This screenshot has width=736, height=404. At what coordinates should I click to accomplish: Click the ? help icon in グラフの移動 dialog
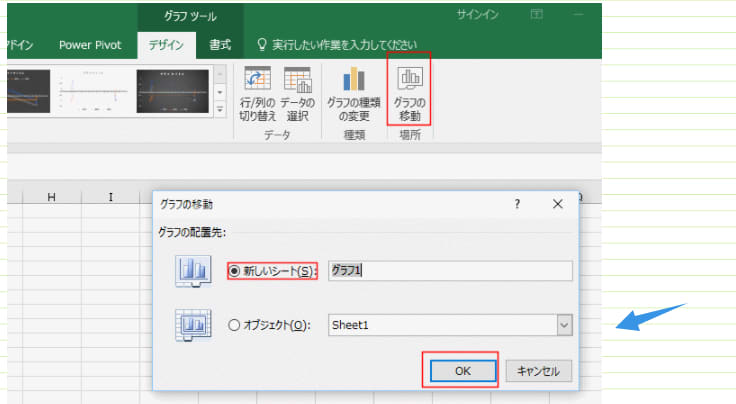[x=517, y=203]
